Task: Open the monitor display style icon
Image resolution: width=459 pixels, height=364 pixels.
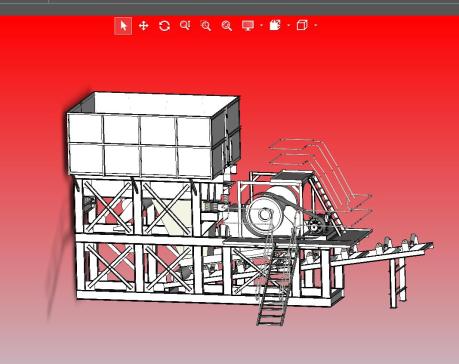Action: click(248, 26)
